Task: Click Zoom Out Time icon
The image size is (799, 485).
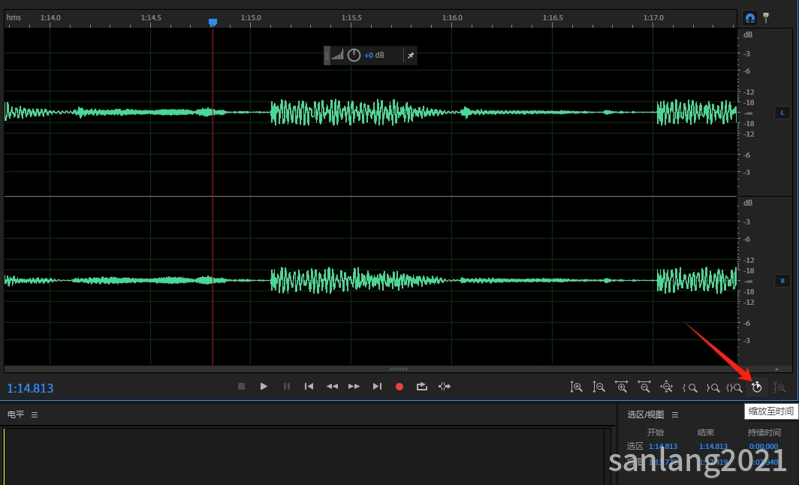Action: (644, 387)
